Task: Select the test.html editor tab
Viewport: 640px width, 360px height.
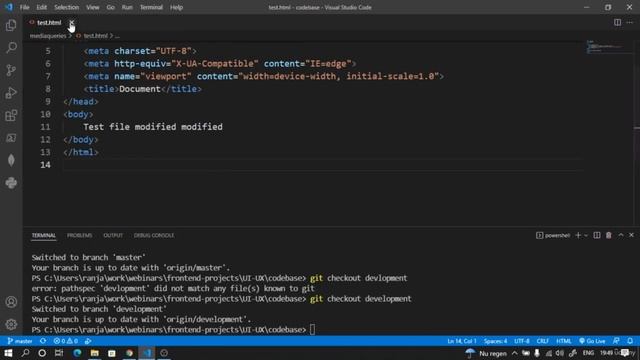Action: 49,22
